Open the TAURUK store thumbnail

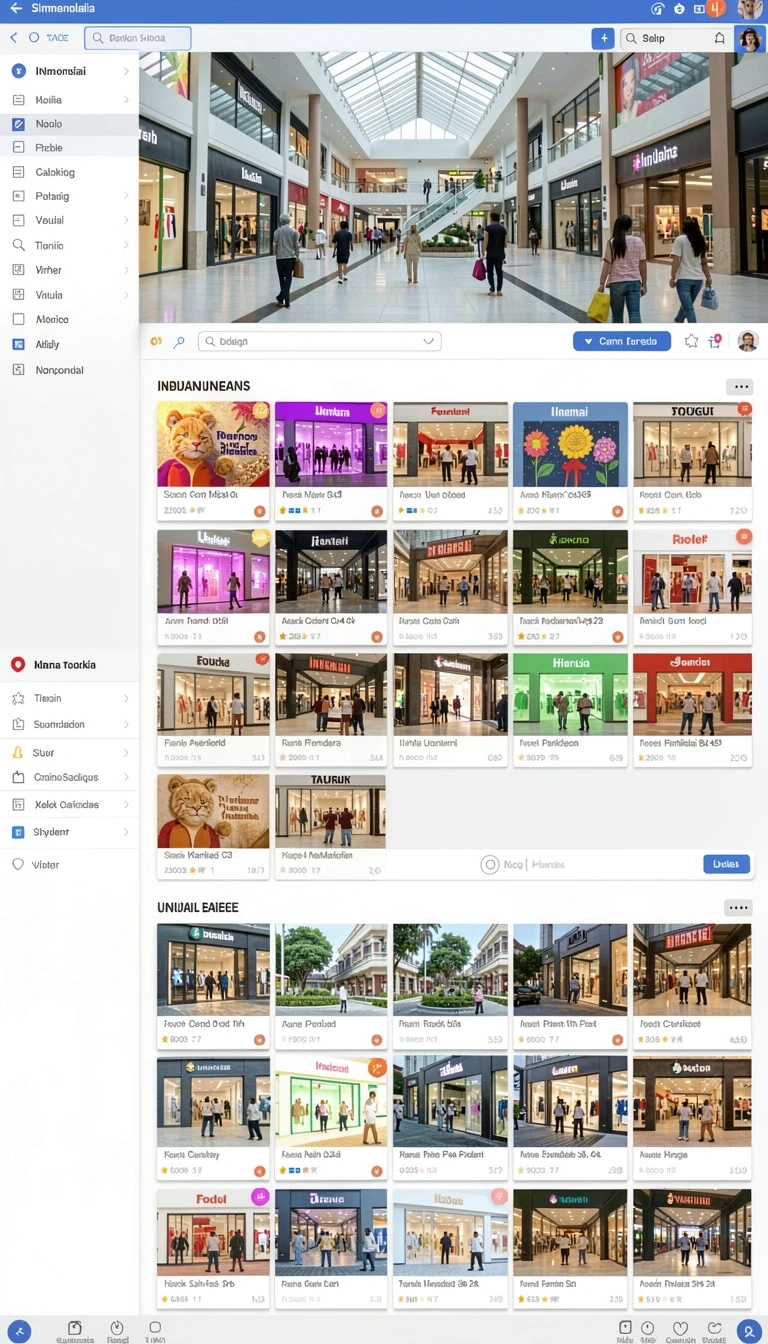click(x=330, y=811)
